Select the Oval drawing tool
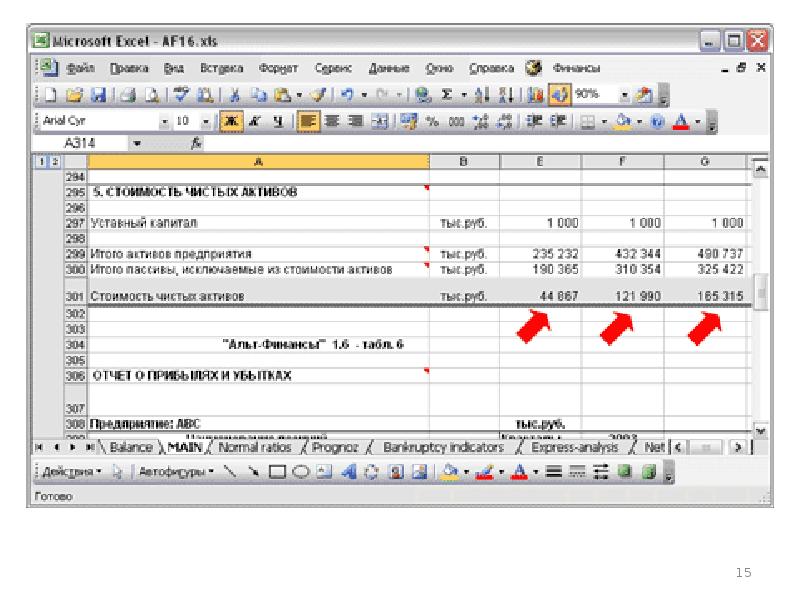Screen dimensions: 800x600 click(x=298, y=471)
